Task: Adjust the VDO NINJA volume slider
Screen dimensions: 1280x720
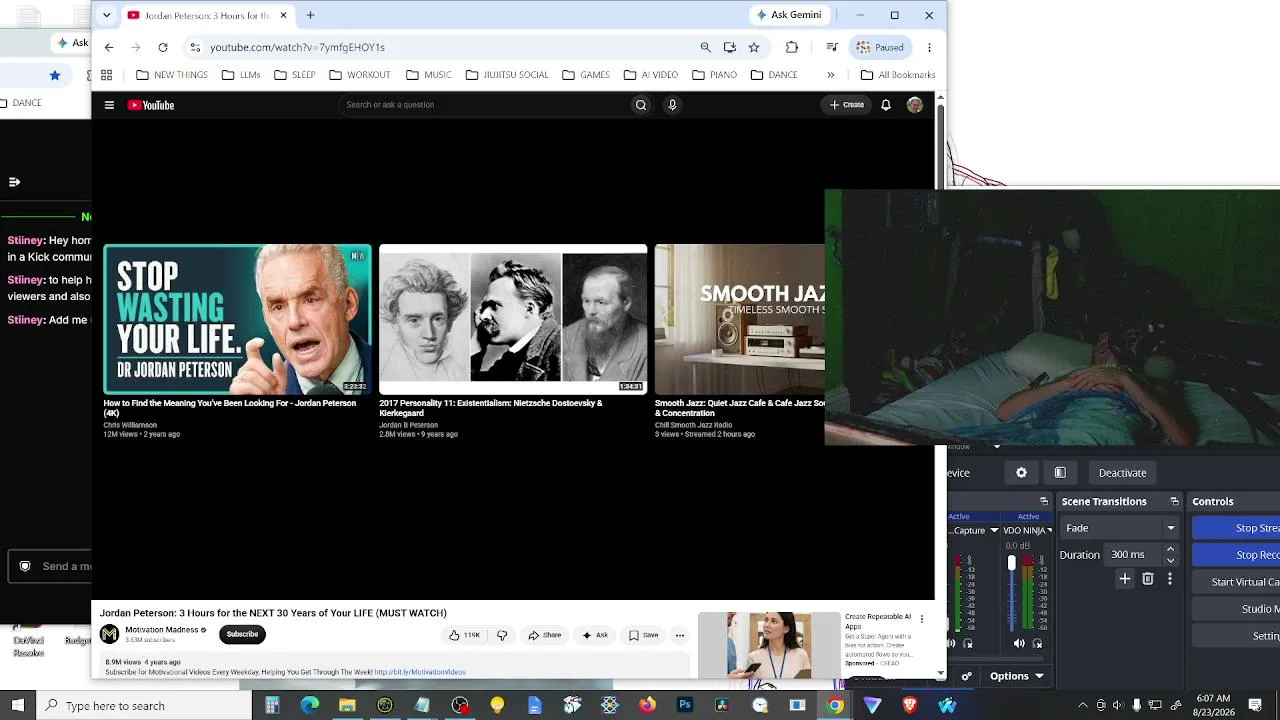Action: click(1011, 564)
